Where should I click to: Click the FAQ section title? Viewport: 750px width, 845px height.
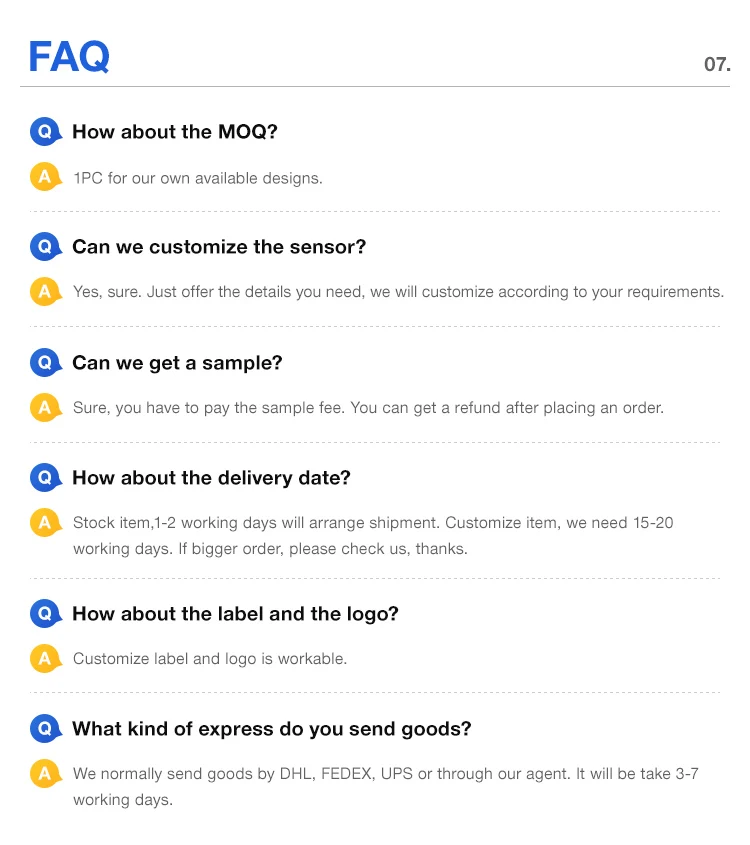click(x=69, y=57)
